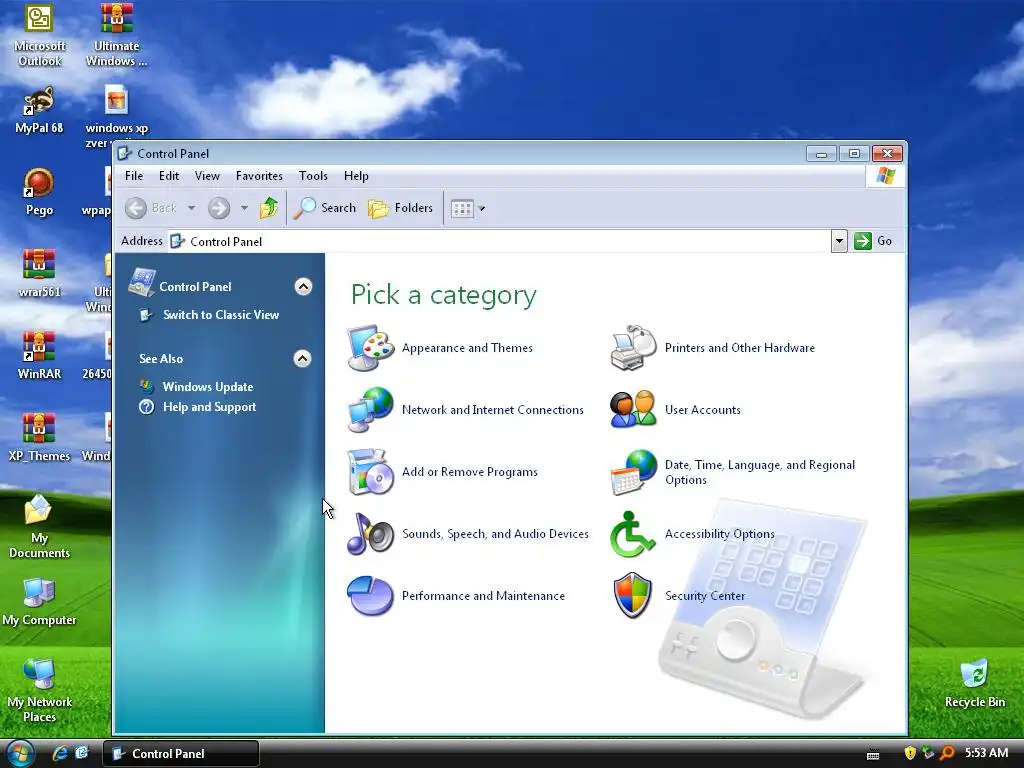The width and height of the screenshot is (1024, 768).
Task: Open the Edit menu
Action: [168, 176]
